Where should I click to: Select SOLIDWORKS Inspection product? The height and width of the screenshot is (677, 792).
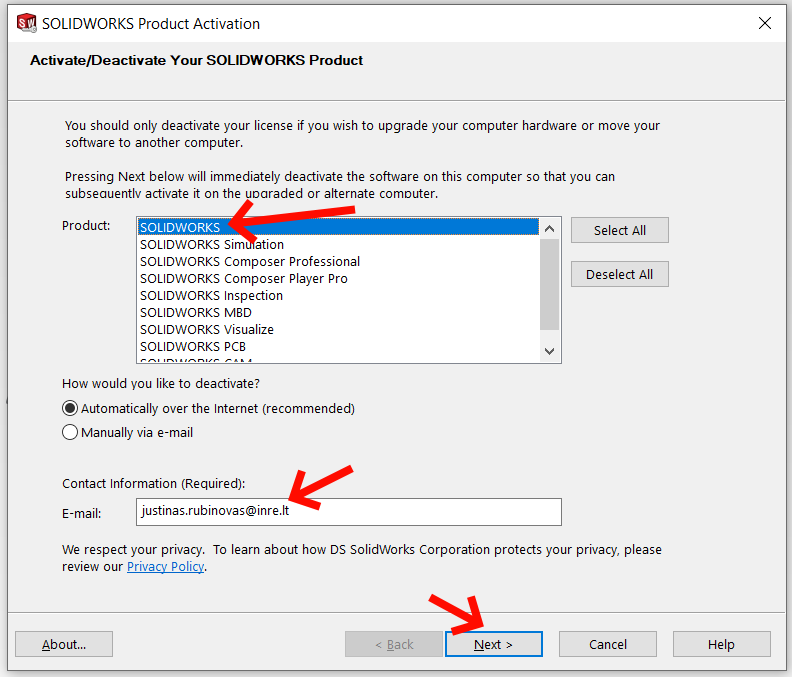click(x=338, y=296)
